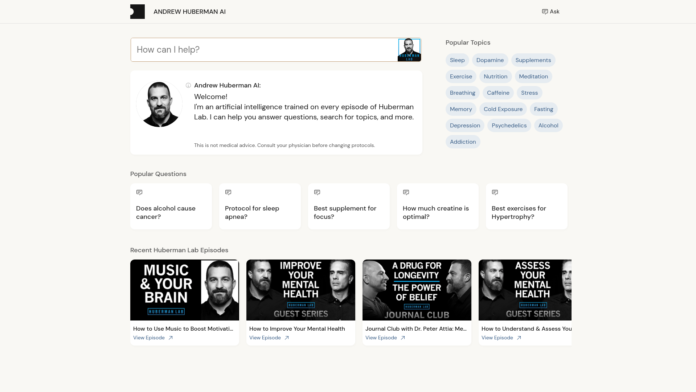Choose the Stress topic tag
The image size is (696, 392).
529,93
